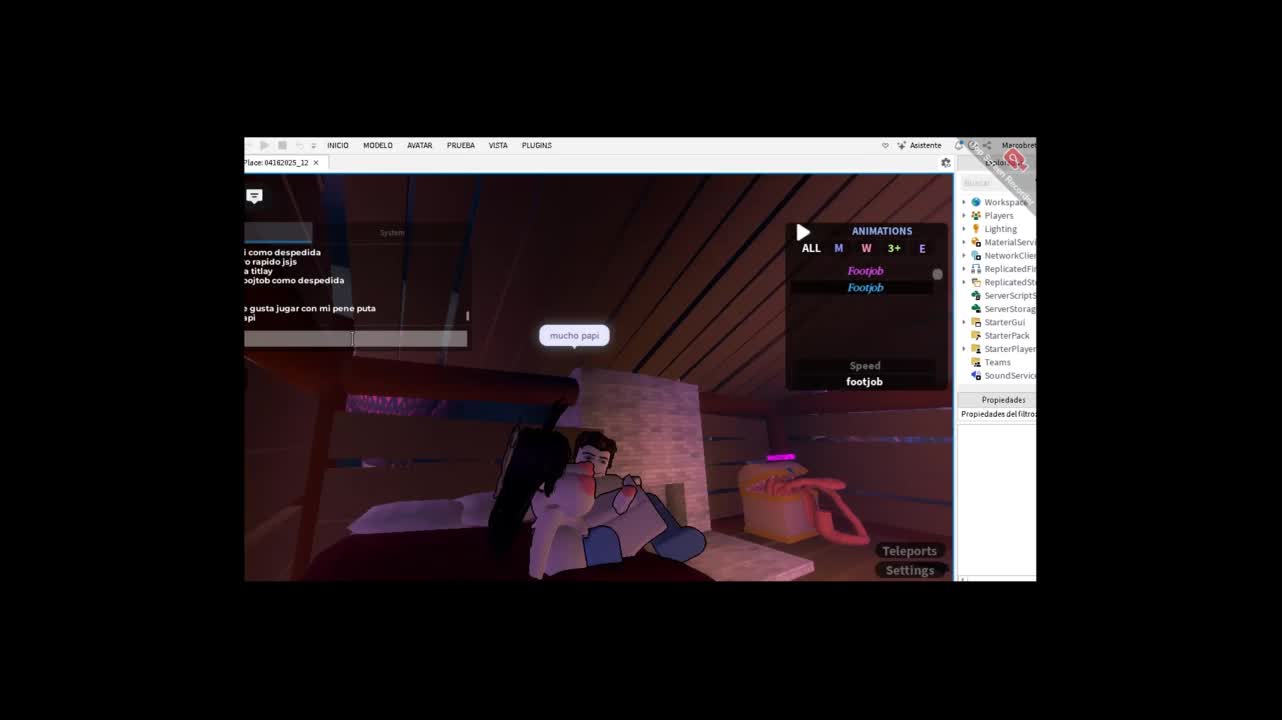Screen dimensions: 1282x720
Task: Expand the StarterPlayer tree node
Action: point(964,349)
